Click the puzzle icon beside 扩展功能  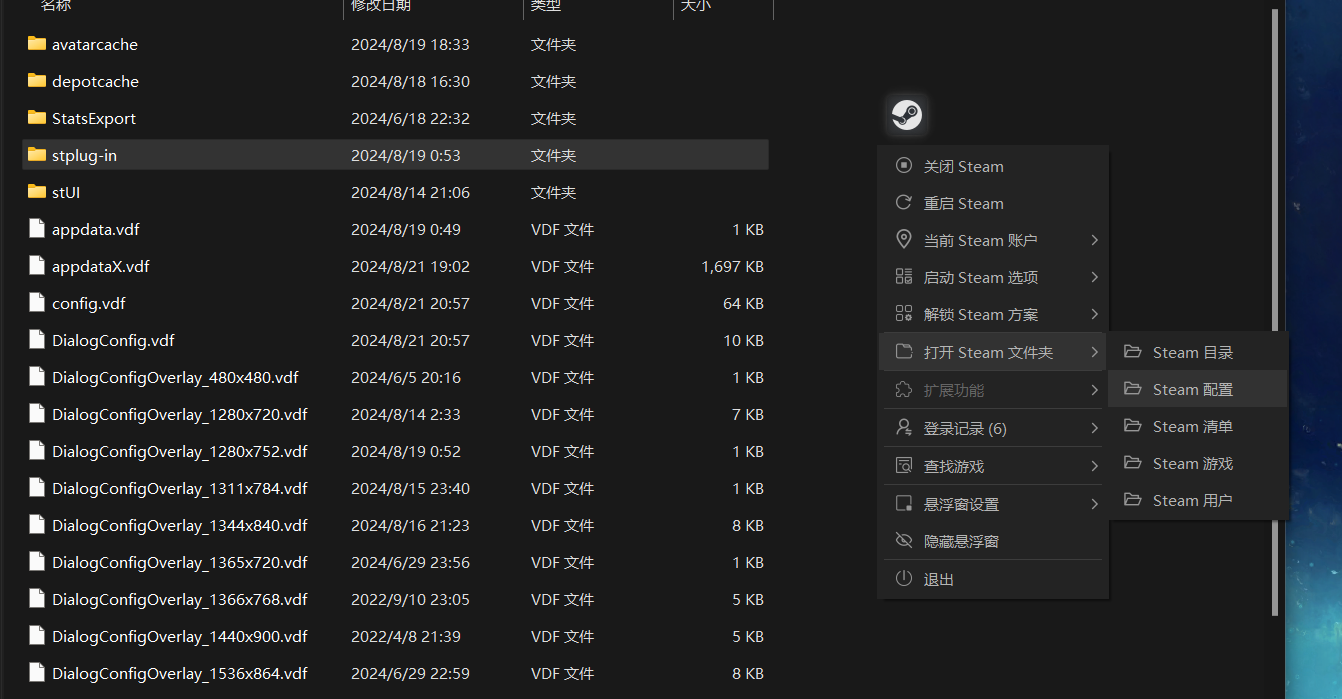(x=904, y=390)
